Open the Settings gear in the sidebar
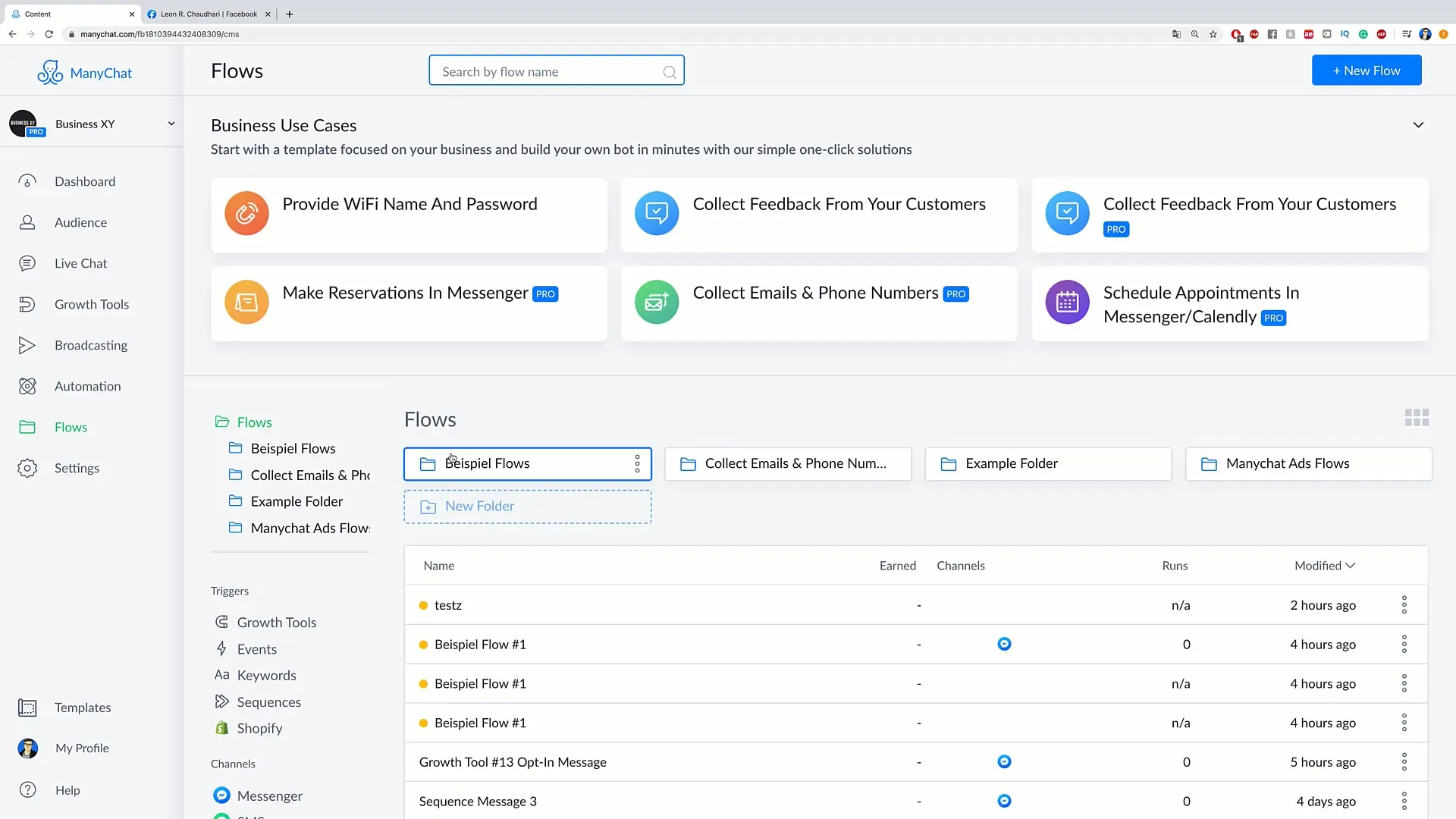This screenshot has width=1456, height=819. [x=27, y=468]
